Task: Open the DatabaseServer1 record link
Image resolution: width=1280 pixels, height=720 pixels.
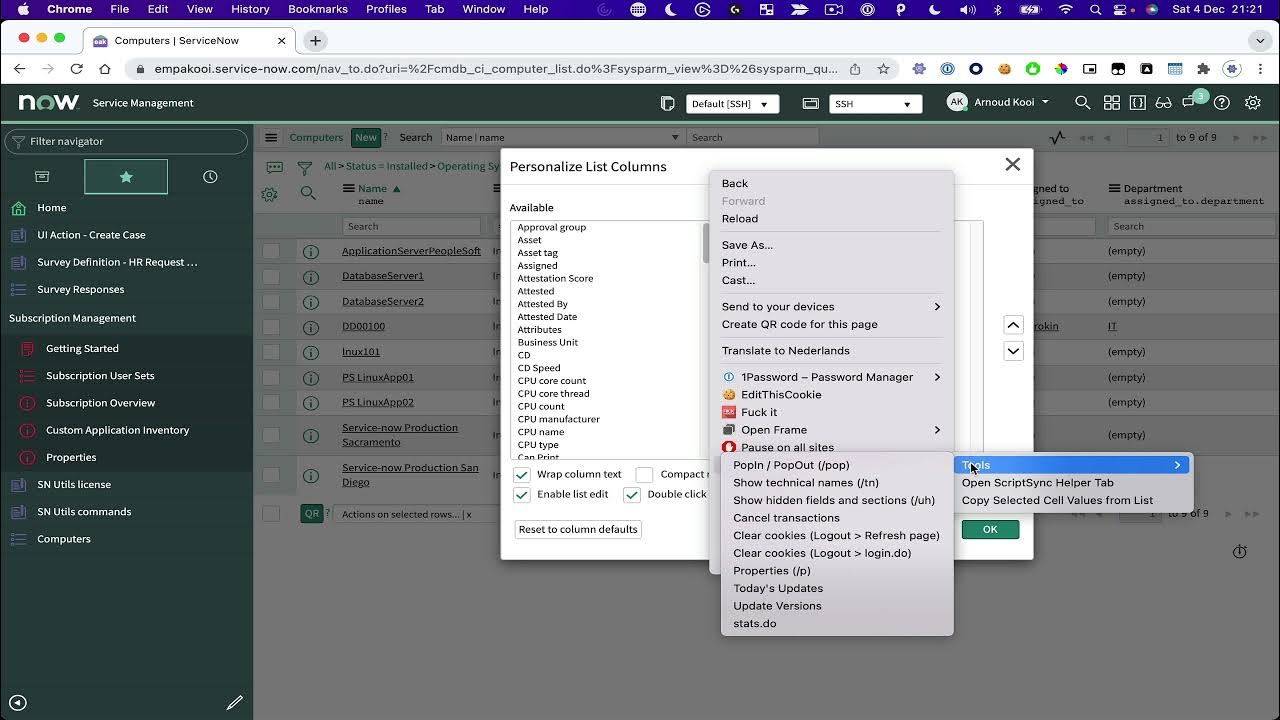Action: 383,276
